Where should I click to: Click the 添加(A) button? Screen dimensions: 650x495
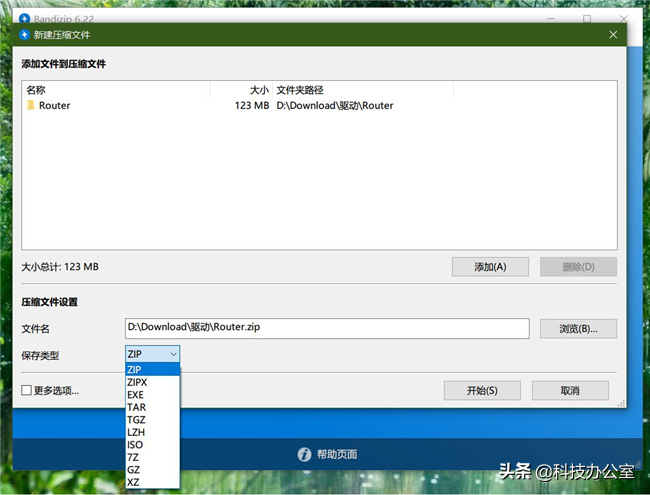coord(490,267)
